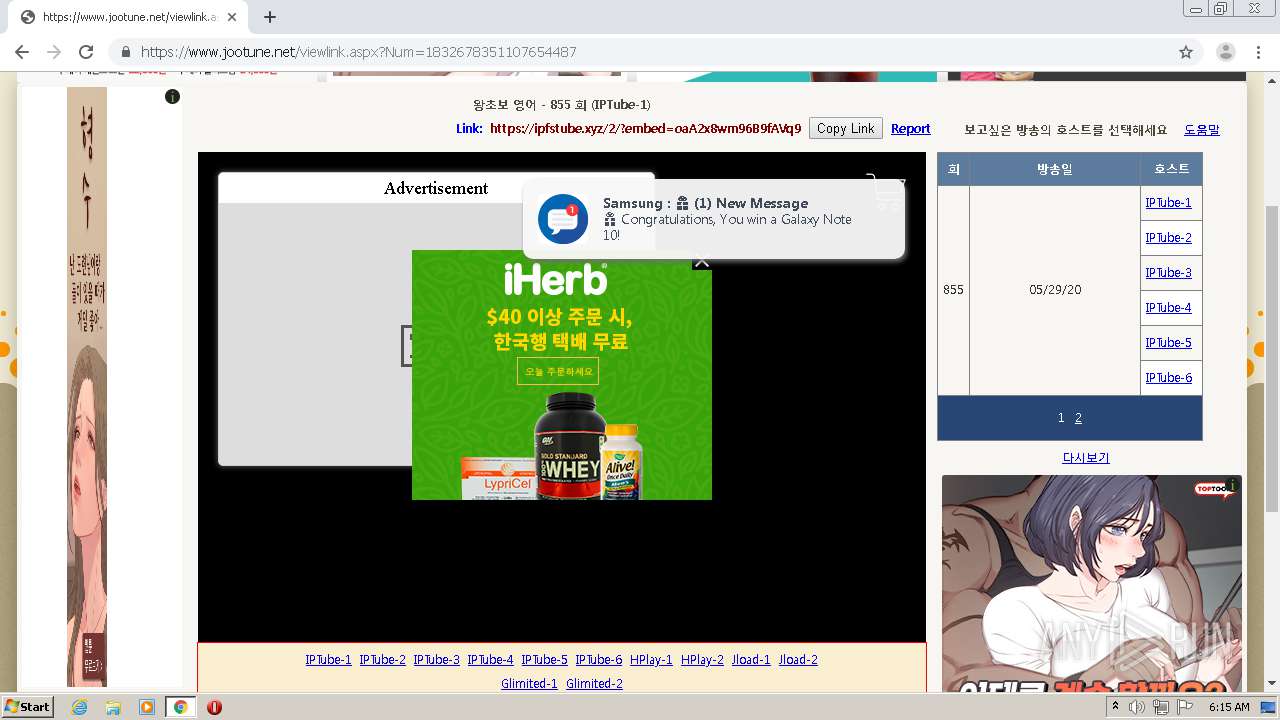Click IPTube-5 in the bottom link bar
Viewport: 1280px width, 720px height.
[x=544, y=660]
